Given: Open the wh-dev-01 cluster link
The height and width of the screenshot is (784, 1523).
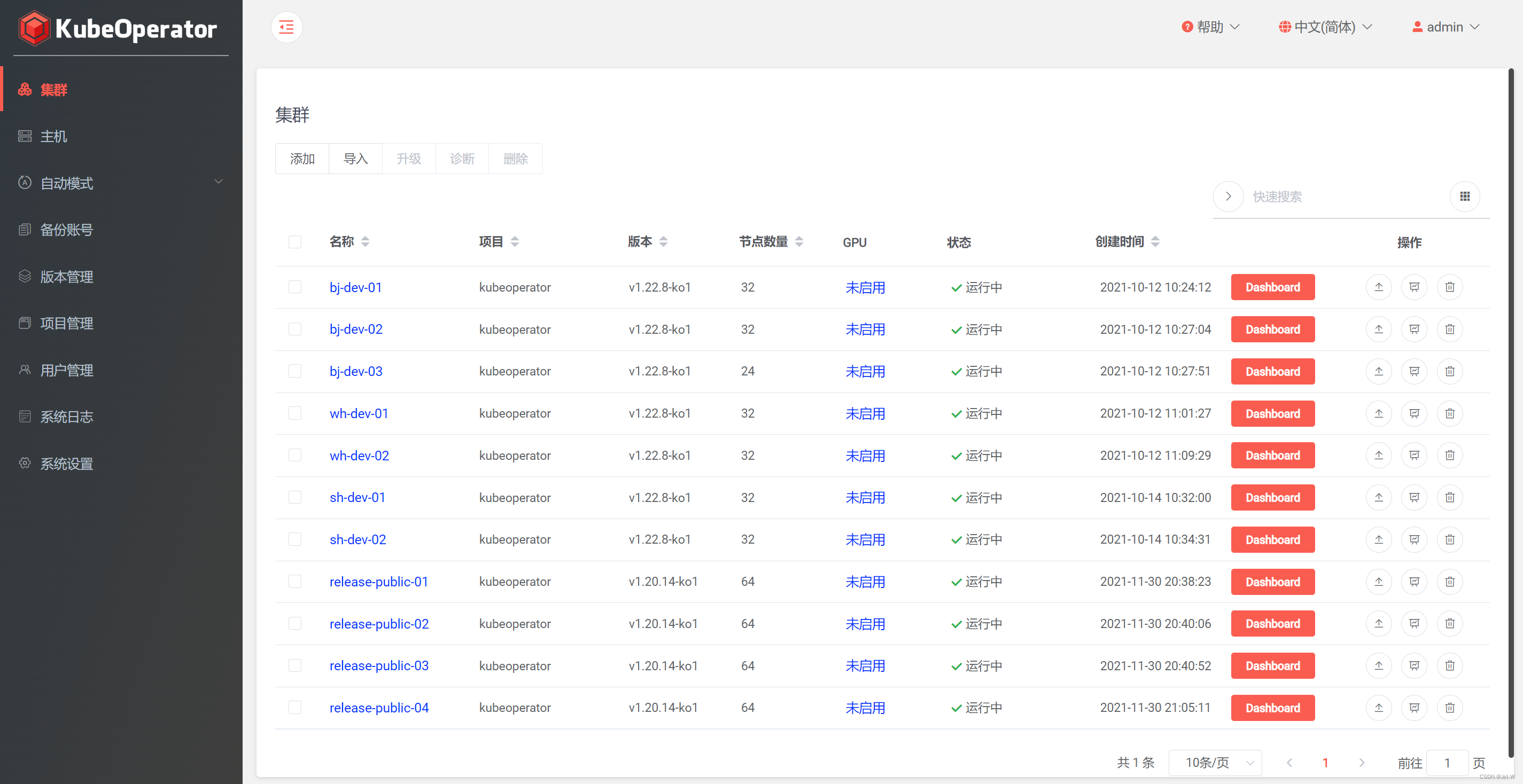Looking at the screenshot, I should [x=359, y=413].
